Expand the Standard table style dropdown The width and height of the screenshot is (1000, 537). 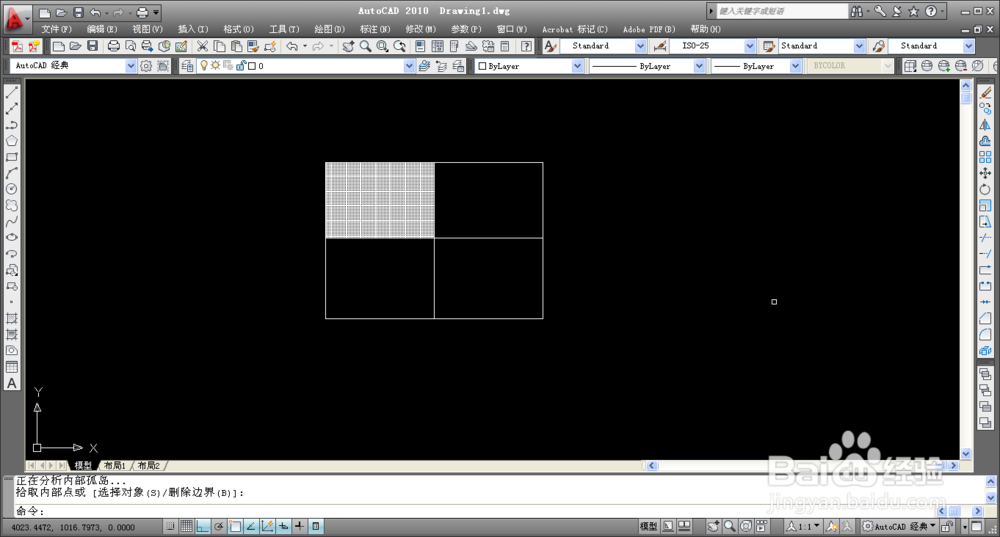pyautogui.click(x=859, y=46)
